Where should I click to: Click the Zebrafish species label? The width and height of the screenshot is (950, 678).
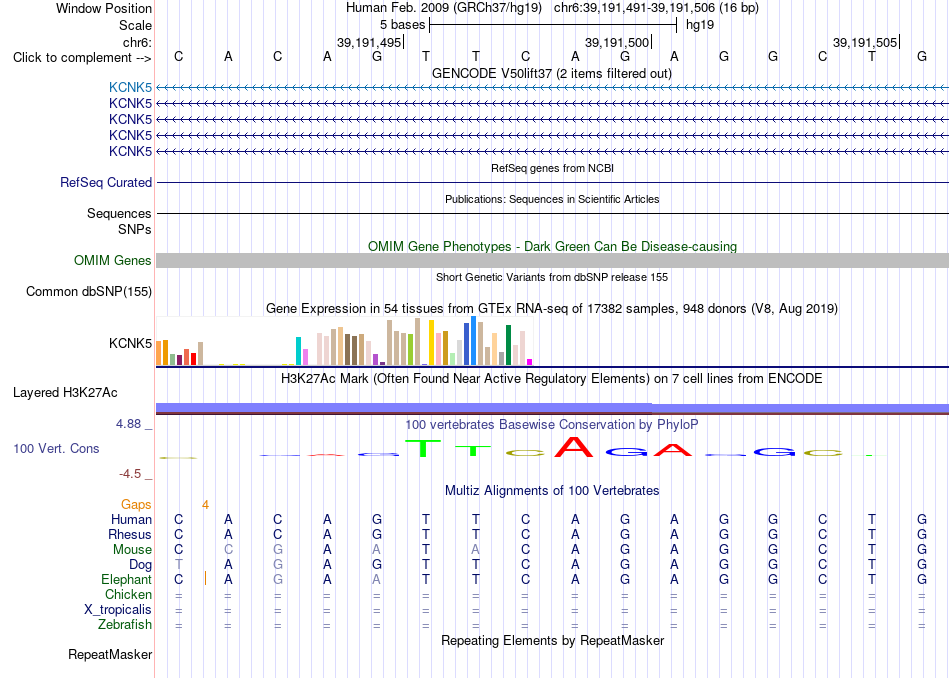pyautogui.click(x=125, y=624)
